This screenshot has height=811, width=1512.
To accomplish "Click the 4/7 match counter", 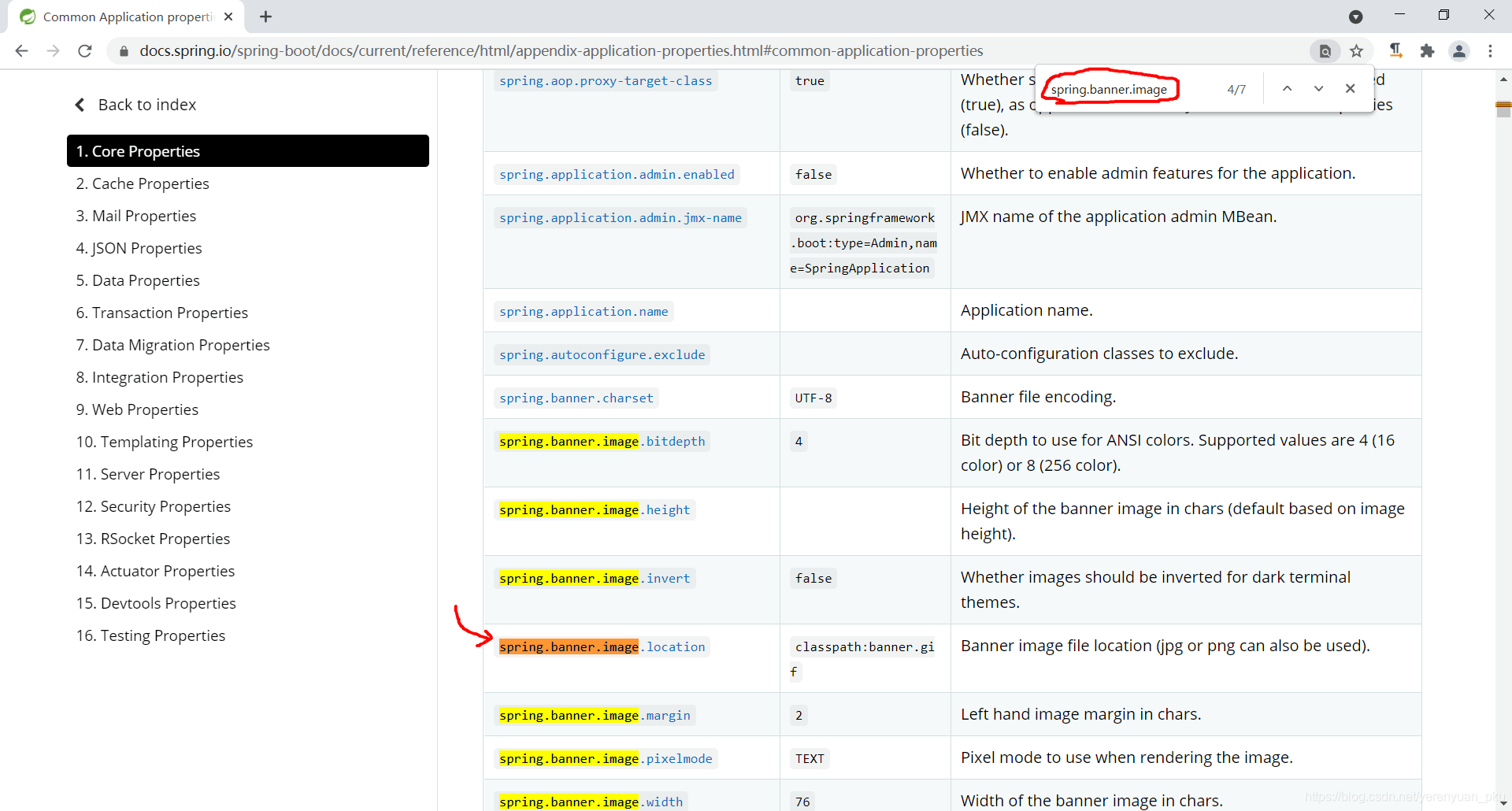I will coord(1236,89).
